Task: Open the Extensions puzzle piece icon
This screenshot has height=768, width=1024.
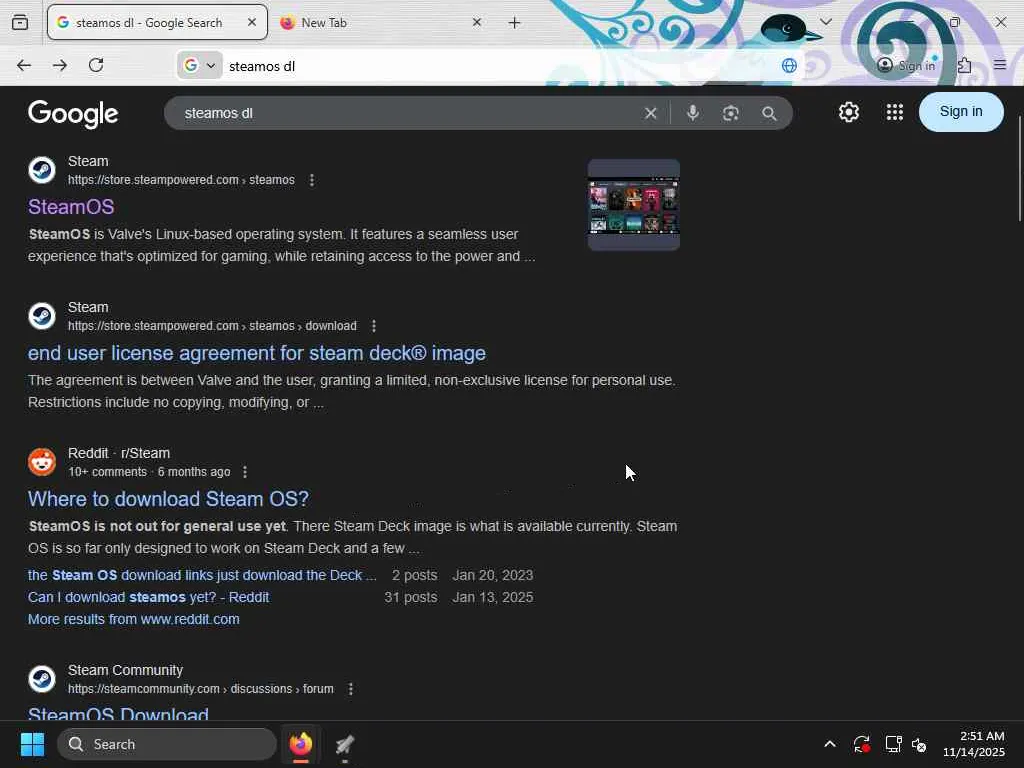Action: coord(965,65)
